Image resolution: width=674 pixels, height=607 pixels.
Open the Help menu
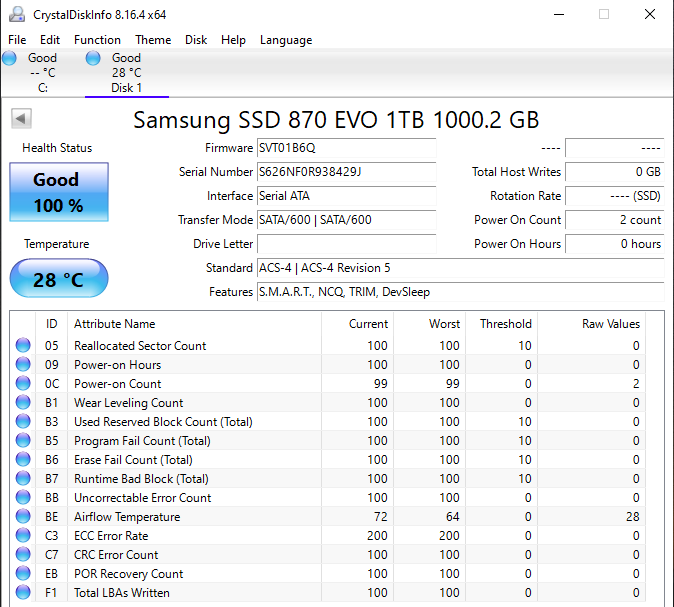233,40
